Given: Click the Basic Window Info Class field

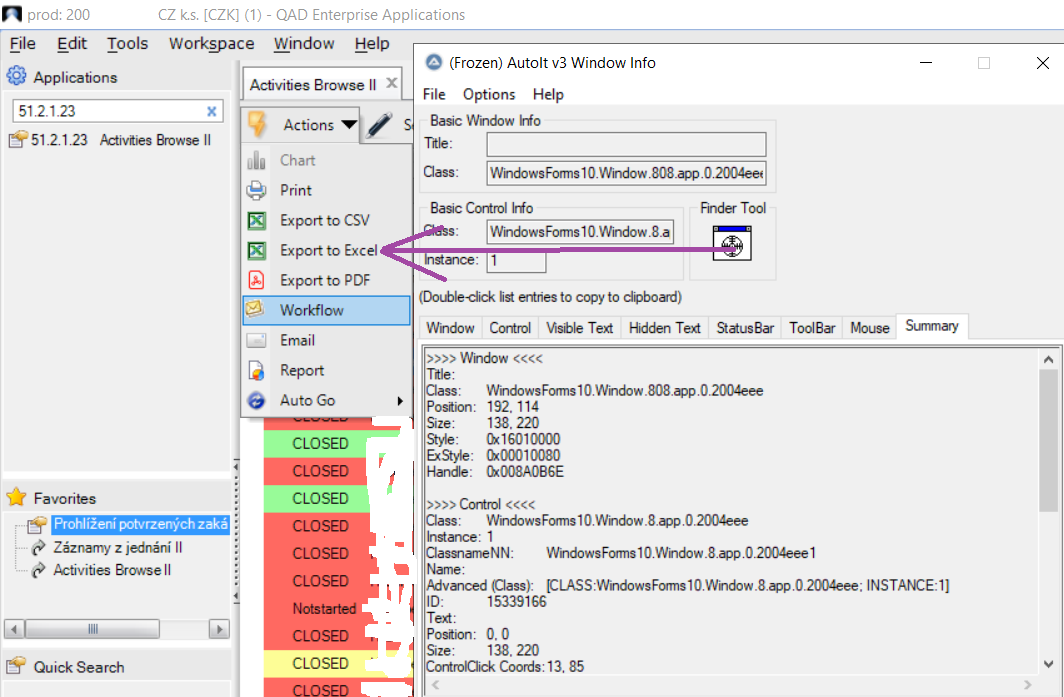Looking at the screenshot, I should 626,173.
